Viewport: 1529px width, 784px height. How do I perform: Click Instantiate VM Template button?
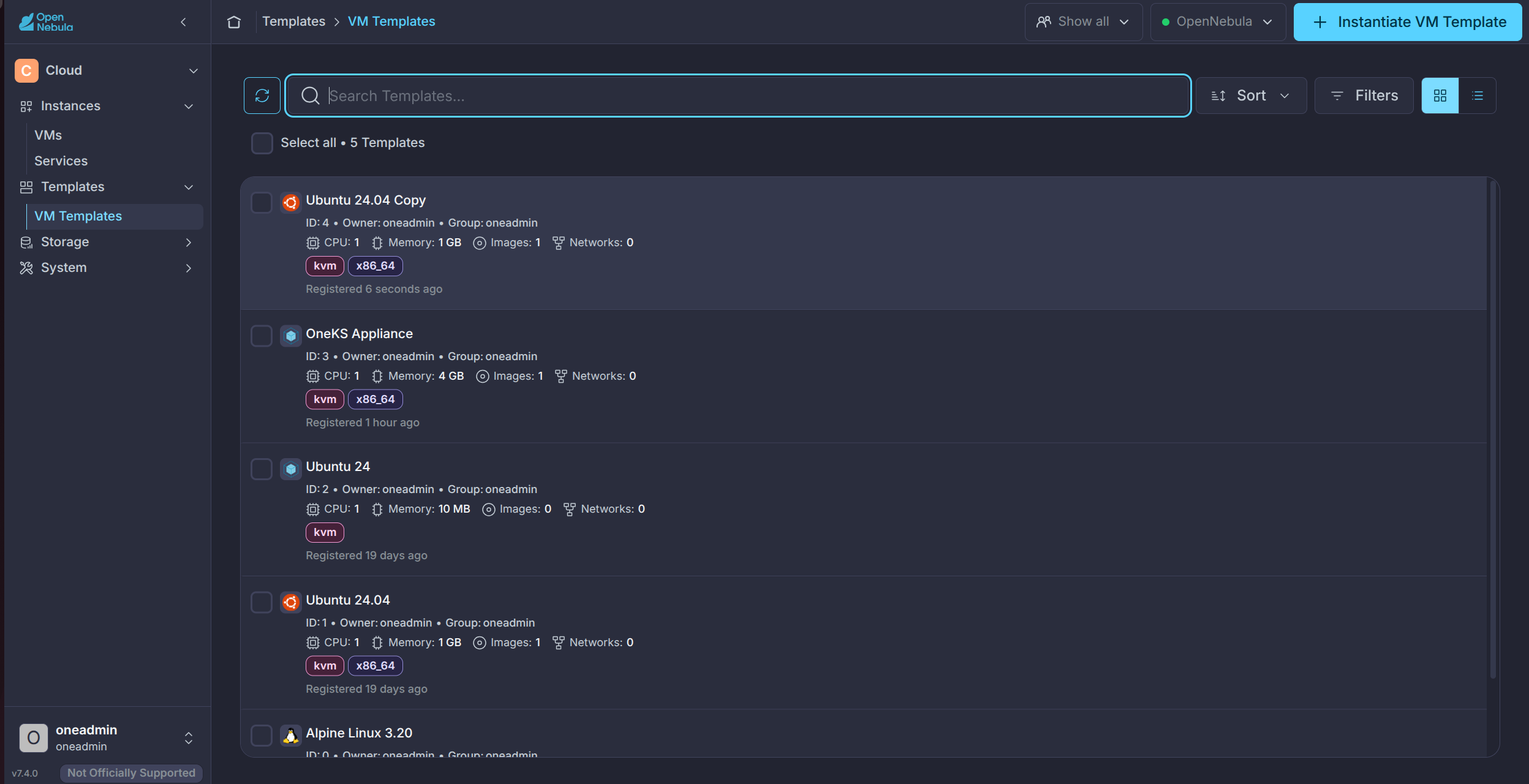1408,22
